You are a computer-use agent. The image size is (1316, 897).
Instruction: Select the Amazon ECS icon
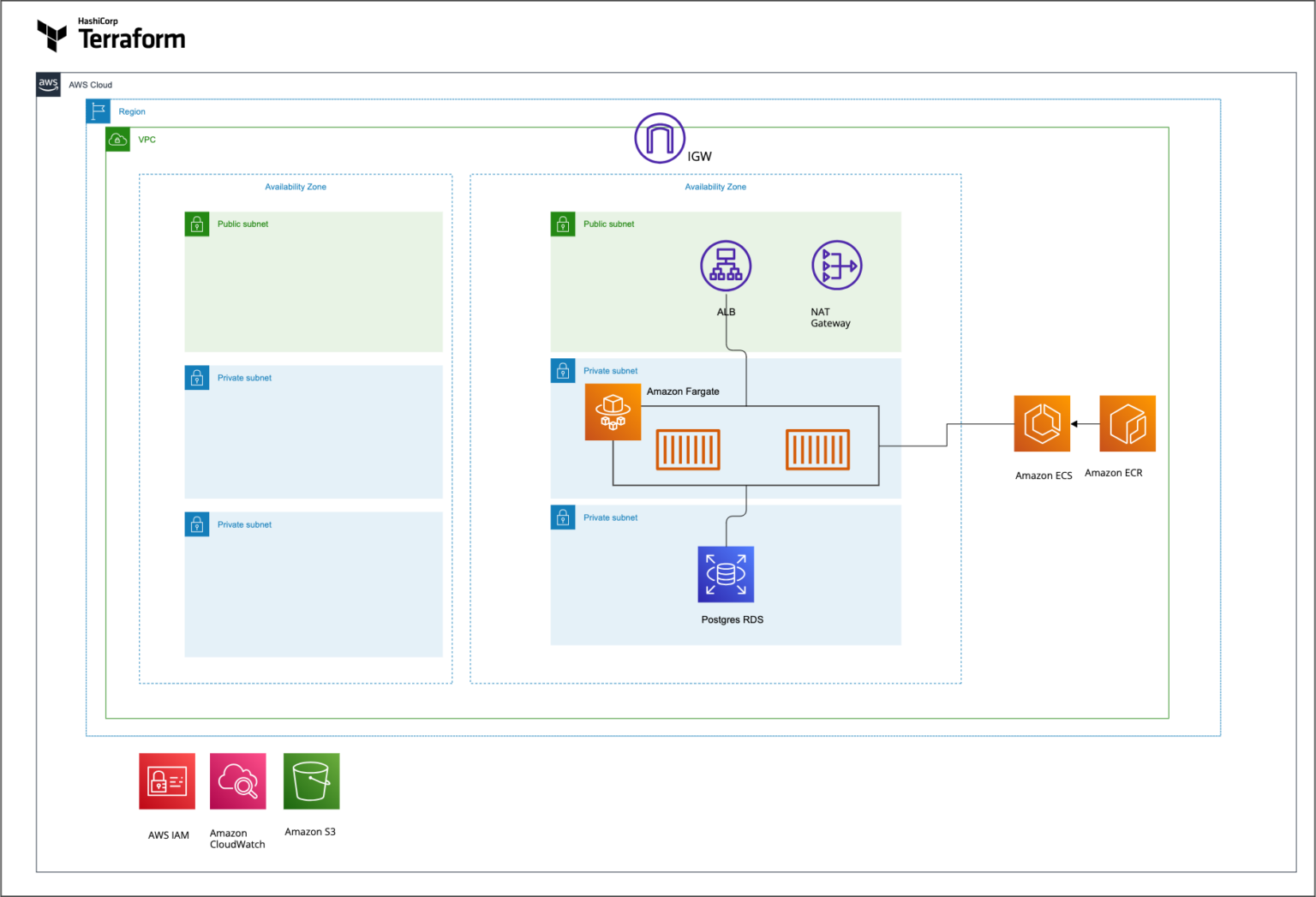click(x=1042, y=423)
